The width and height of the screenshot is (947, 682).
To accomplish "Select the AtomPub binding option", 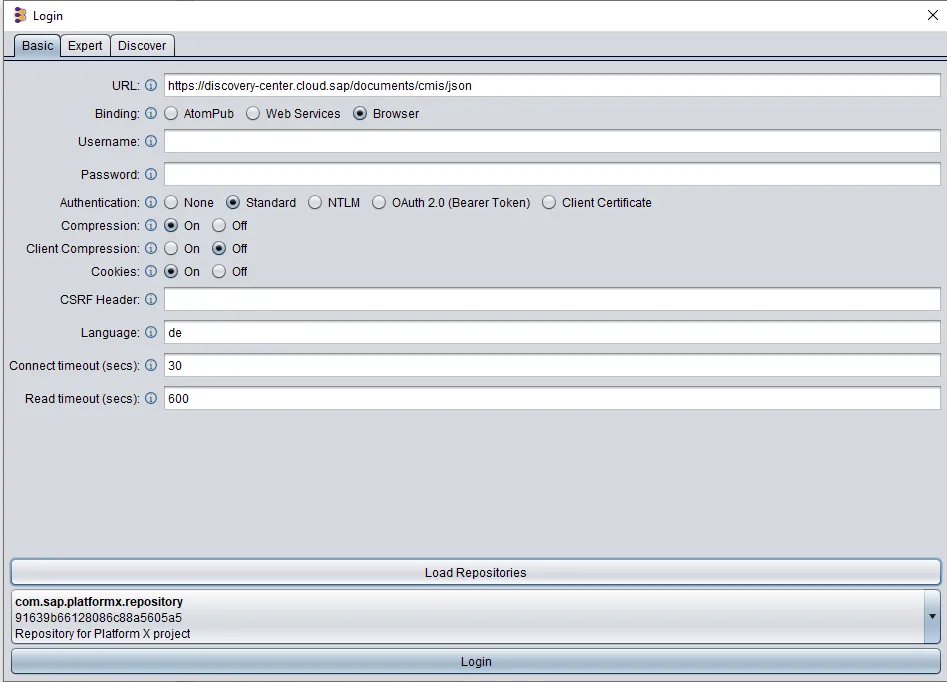I will coord(172,114).
